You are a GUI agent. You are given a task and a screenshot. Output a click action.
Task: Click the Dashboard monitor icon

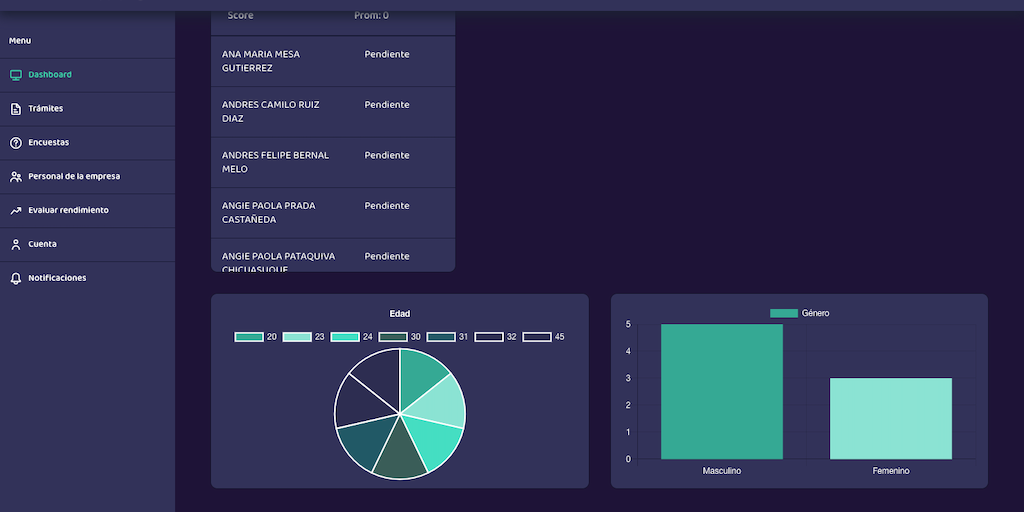pyautogui.click(x=16, y=75)
